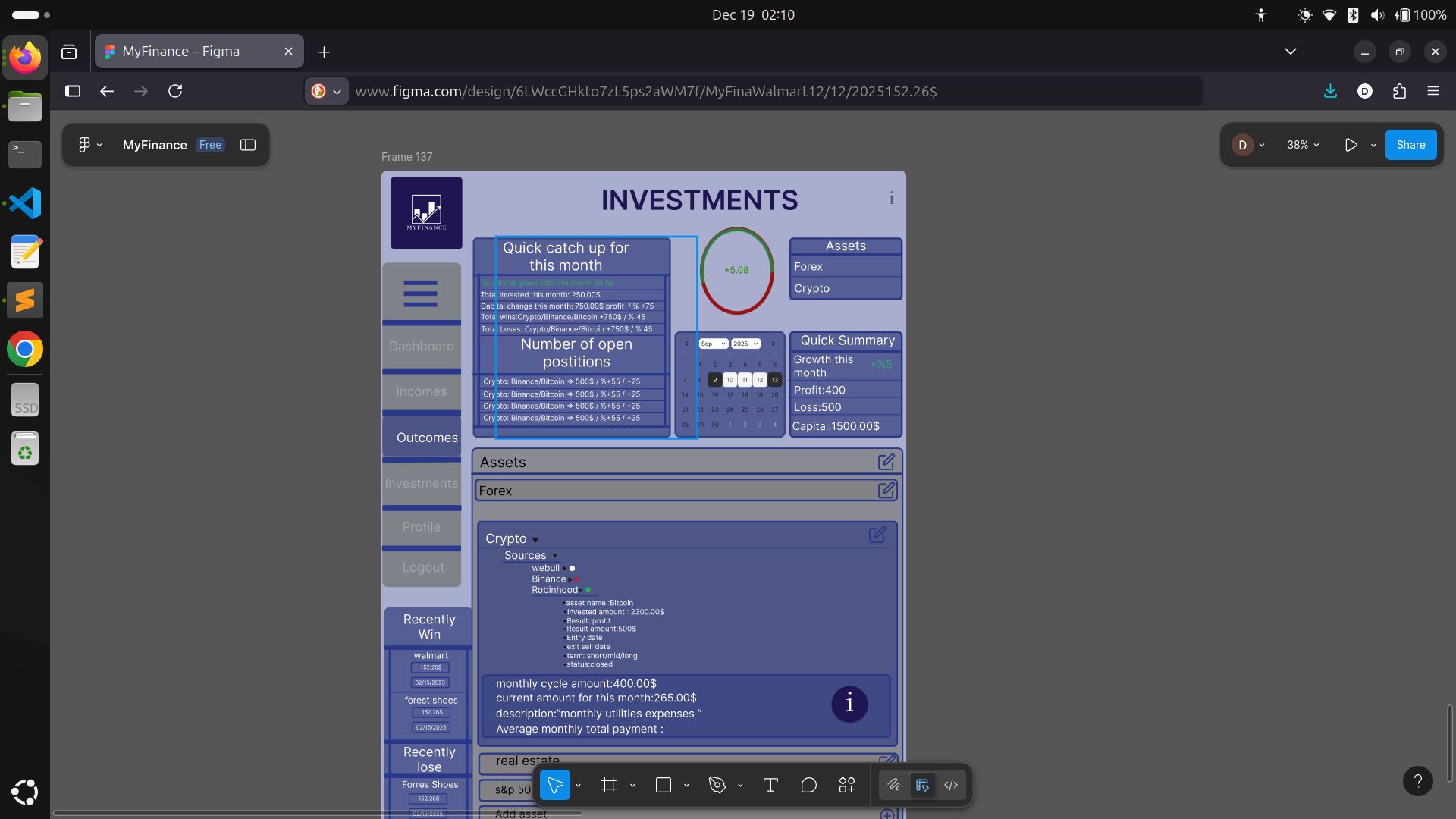The height and width of the screenshot is (819, 1456).
Task: Click the Free plan badge
Action: click(210, 145)
